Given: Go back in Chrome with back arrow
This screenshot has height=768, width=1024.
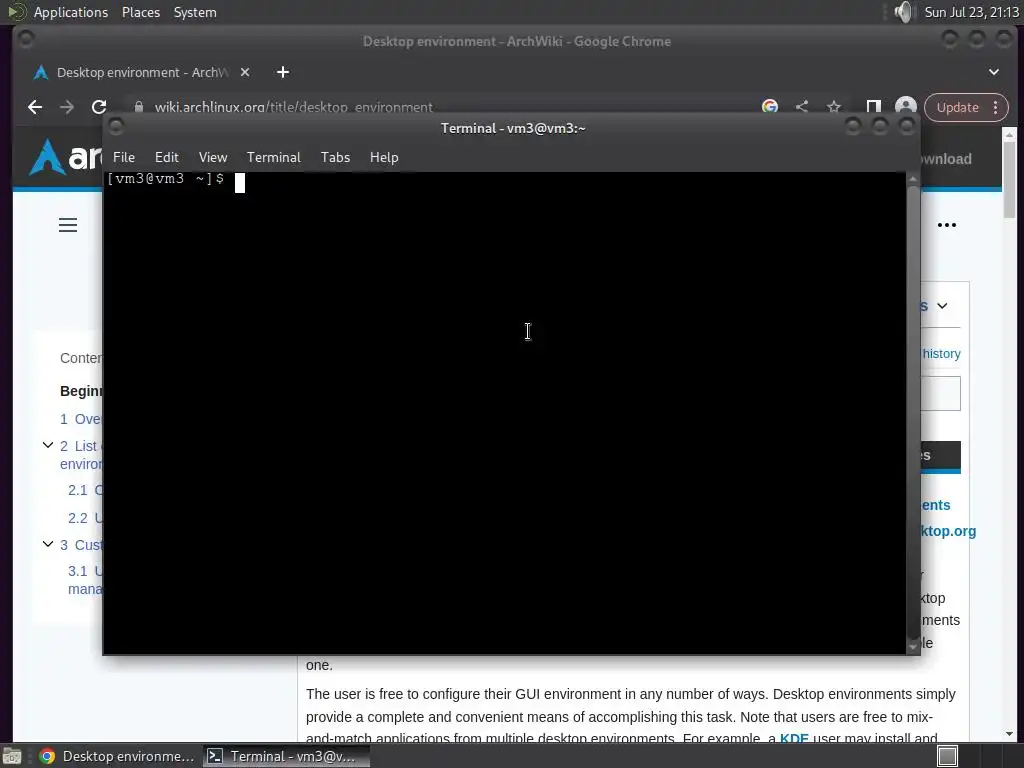Looking at the screenshot, I should (35, 107).
